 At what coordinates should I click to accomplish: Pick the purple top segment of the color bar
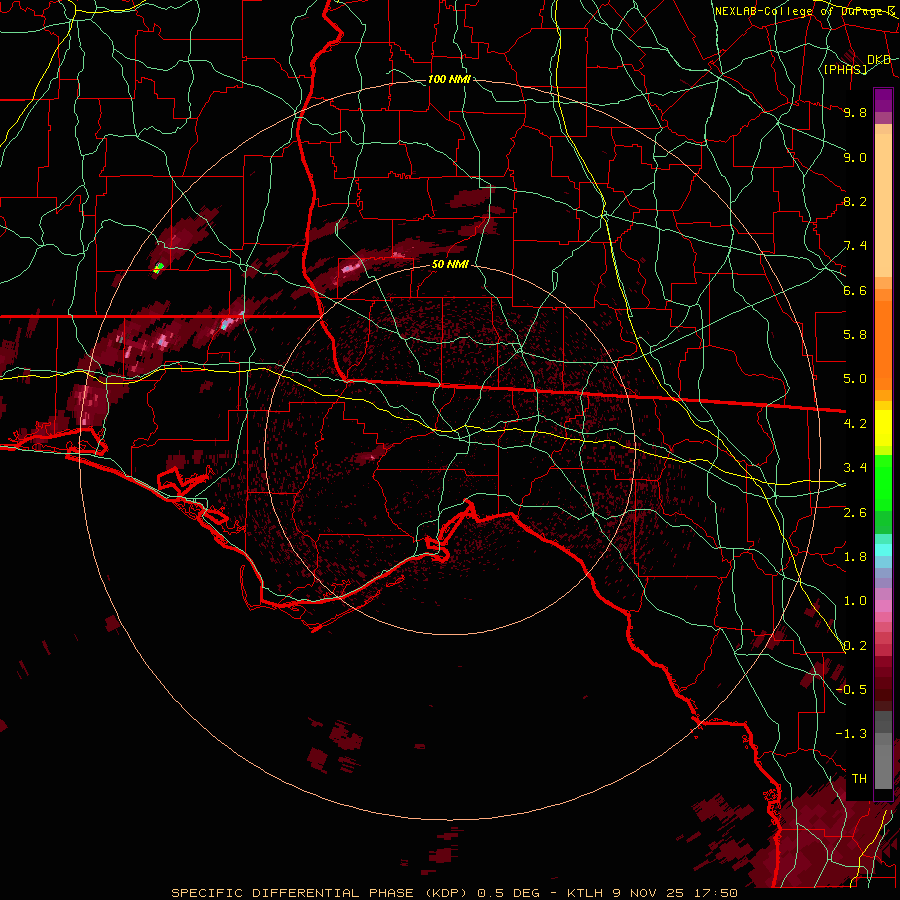coord(883,100)
